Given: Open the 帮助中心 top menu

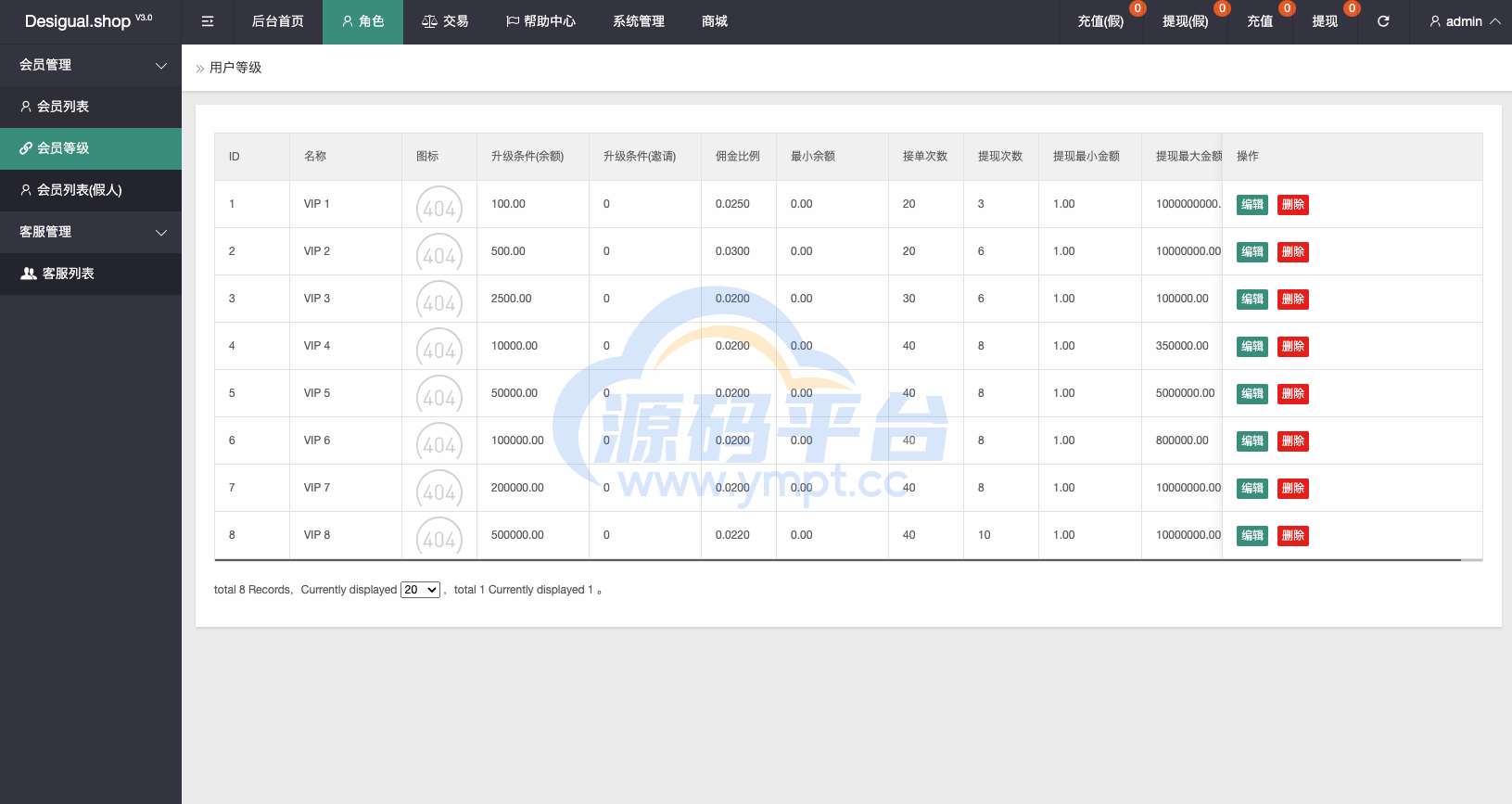Looking at the screenshot, I should pyautogui.click(x=540, y=21).
